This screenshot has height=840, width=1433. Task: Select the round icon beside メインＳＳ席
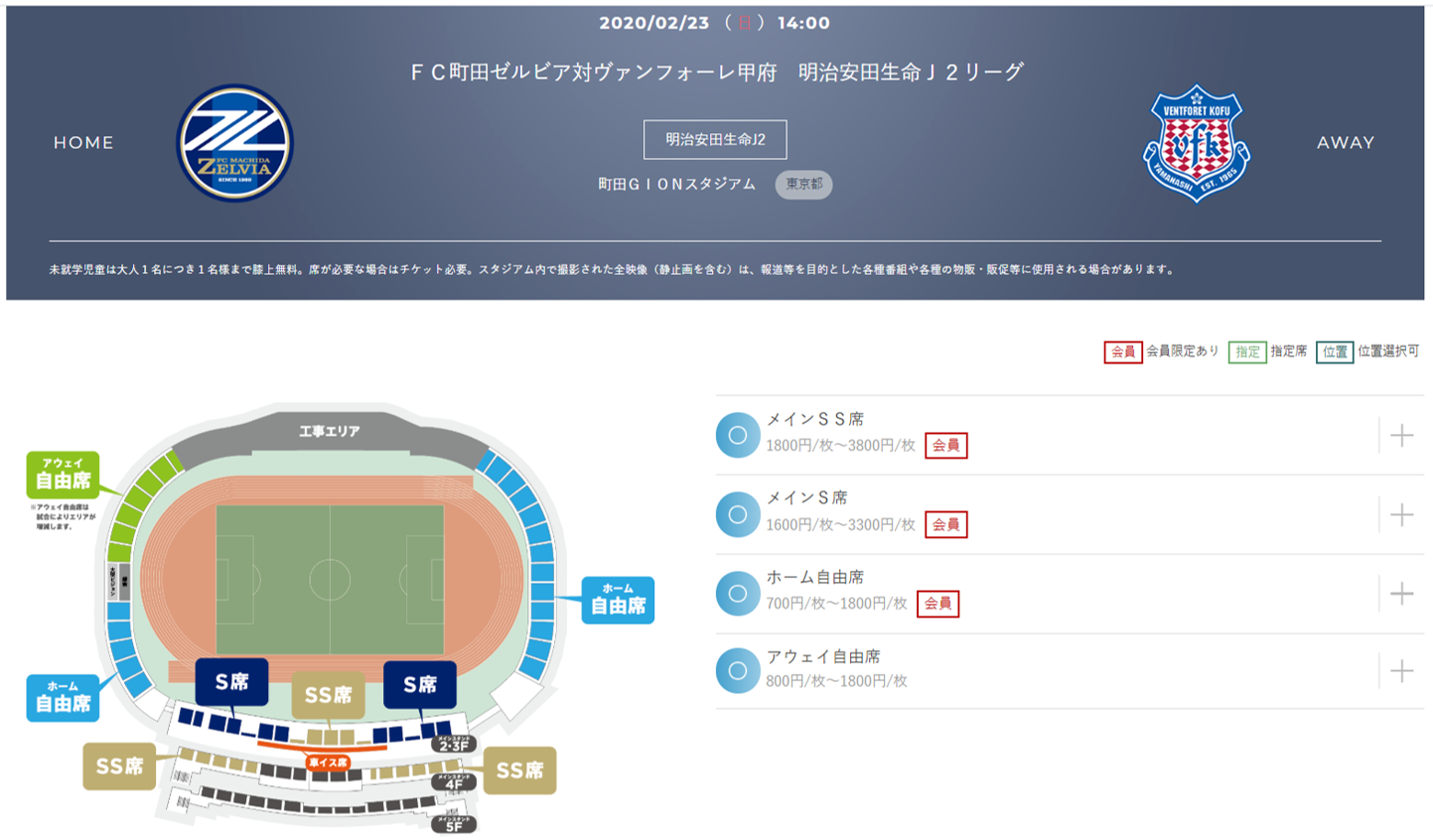738,435
